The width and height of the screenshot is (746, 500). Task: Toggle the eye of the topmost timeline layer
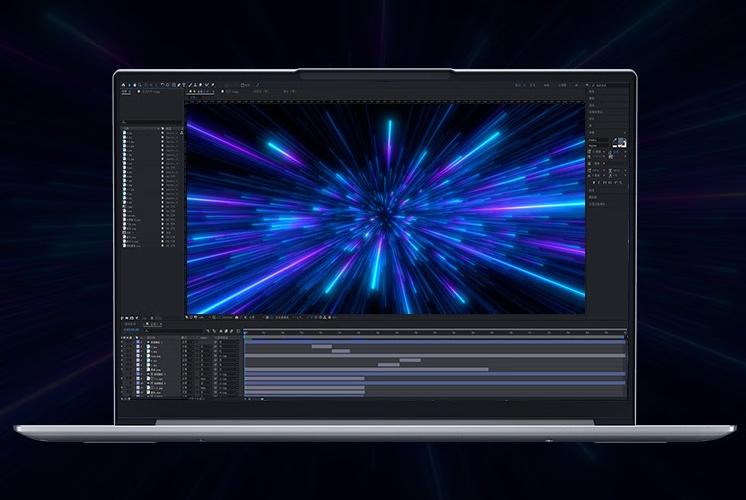tap(122, 342)
